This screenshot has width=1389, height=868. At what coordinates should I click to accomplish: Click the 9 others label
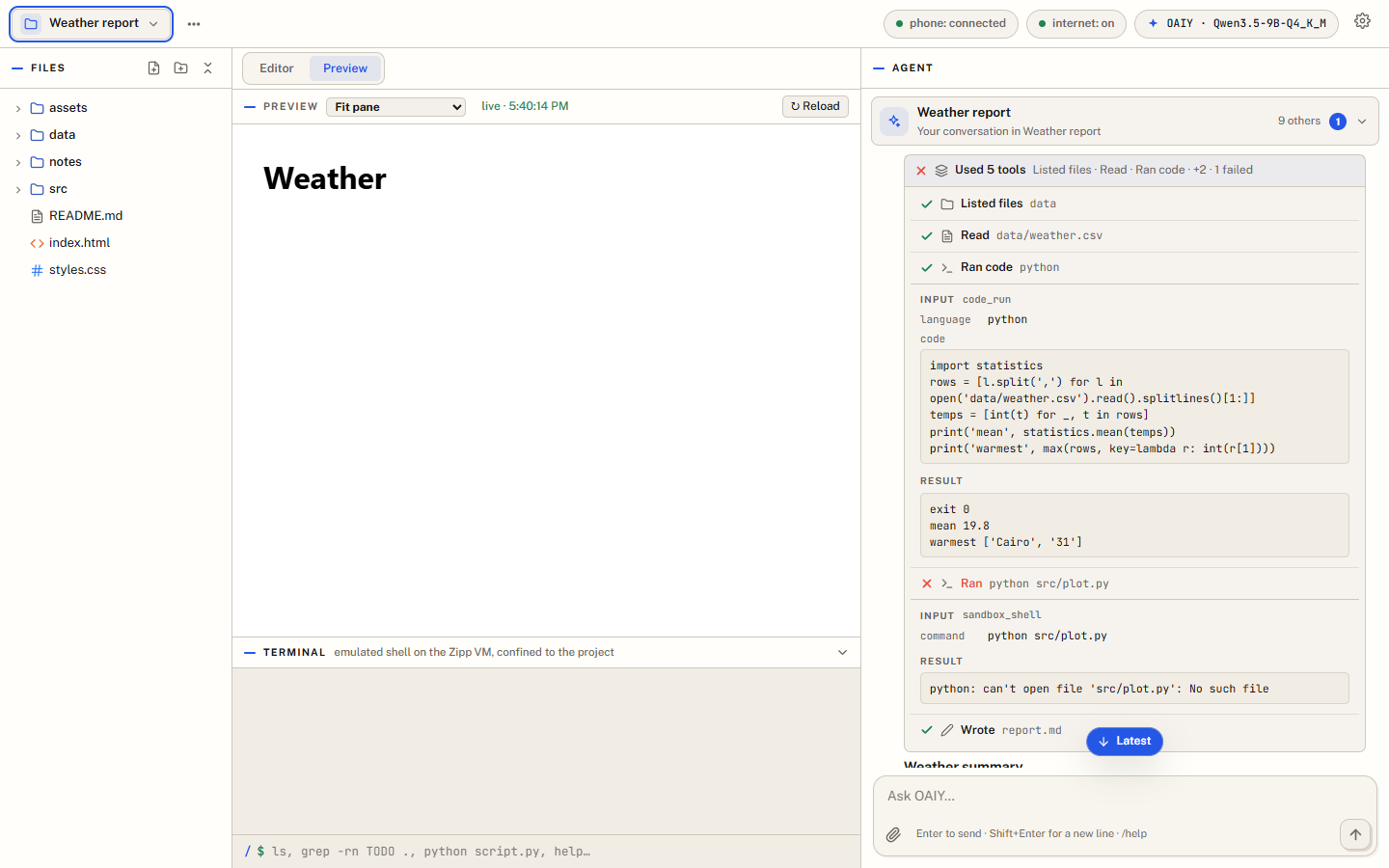[1299, 122]
